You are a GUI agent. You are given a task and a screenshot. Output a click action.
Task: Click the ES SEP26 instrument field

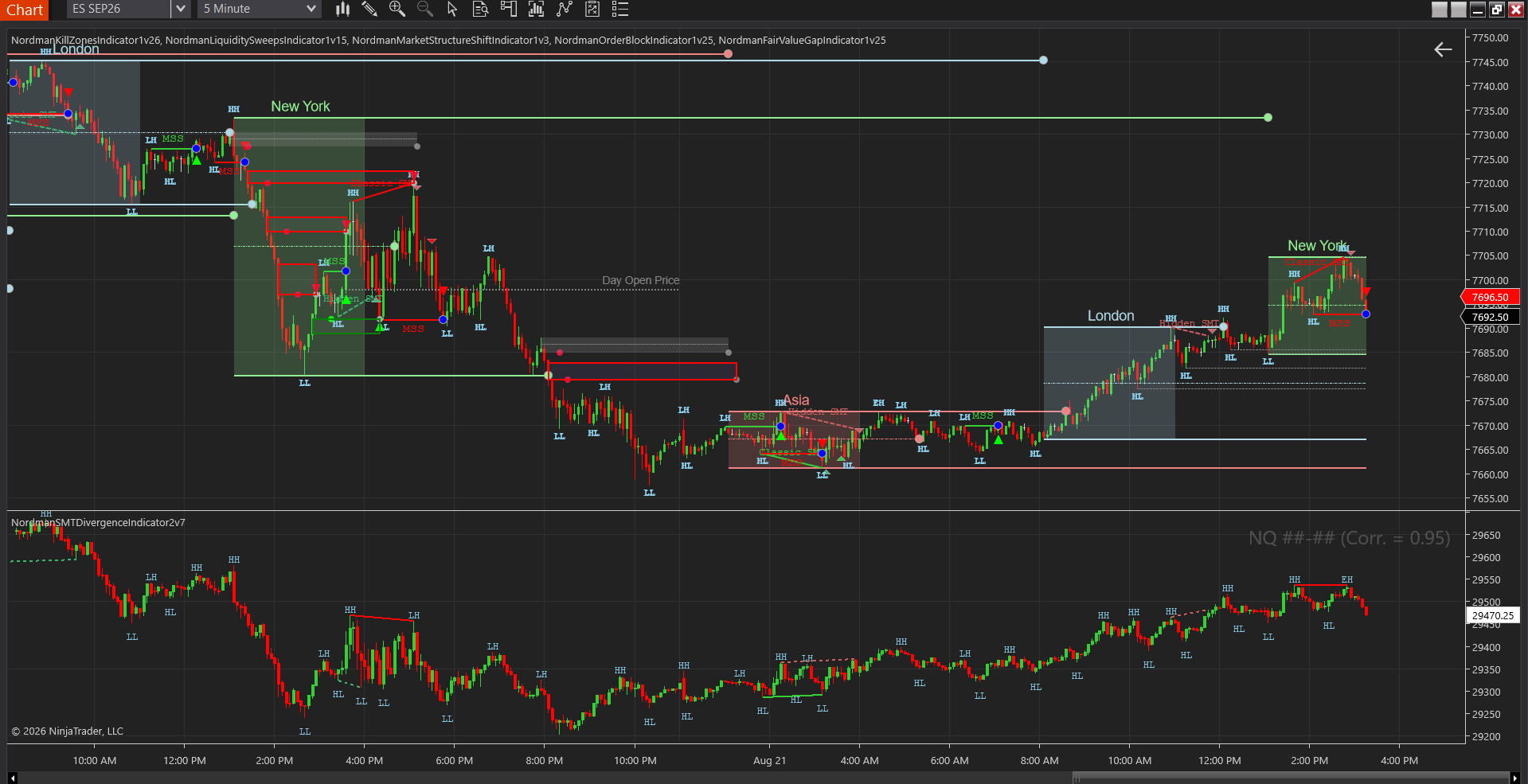click(x=119, y=9)
